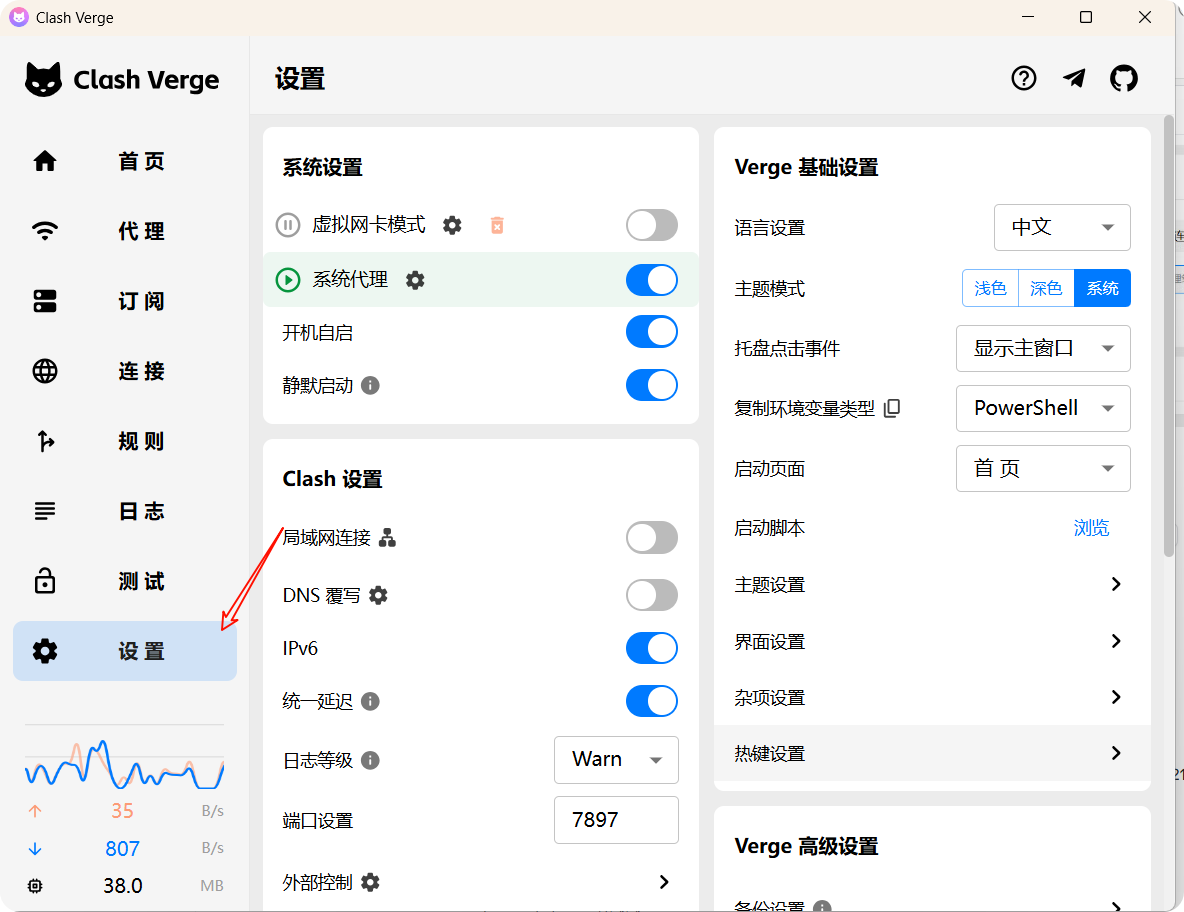1184x912 pixels.
Task: Click the gear icon beside DNS 覆写
Action: click(x=378, y=595)
